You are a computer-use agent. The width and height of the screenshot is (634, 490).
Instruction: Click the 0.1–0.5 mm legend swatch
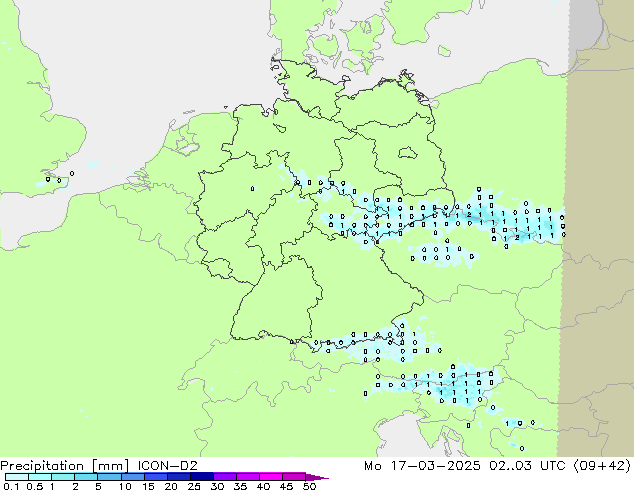tap(17, 477)
